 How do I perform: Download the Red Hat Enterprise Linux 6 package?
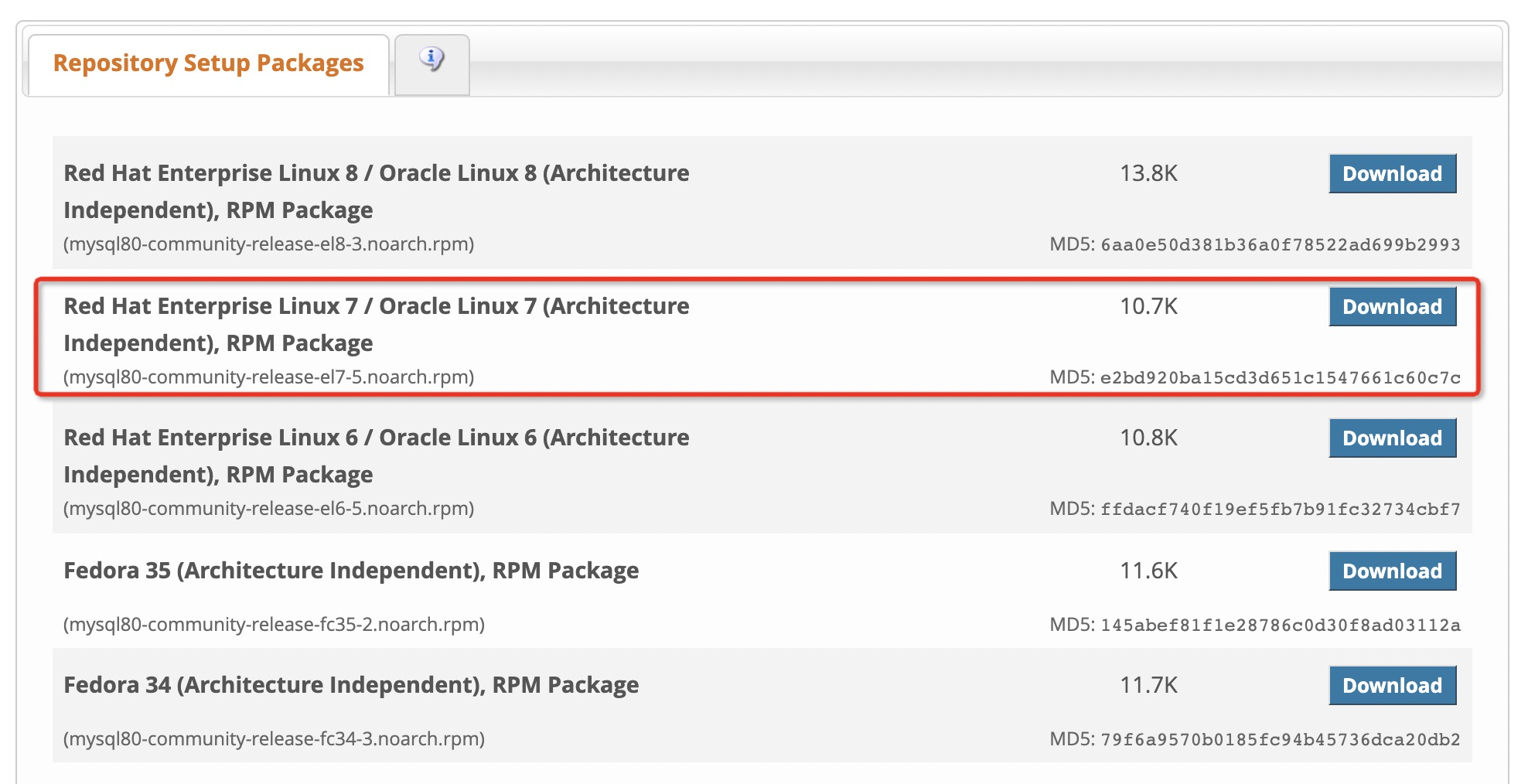[1392, 438]
